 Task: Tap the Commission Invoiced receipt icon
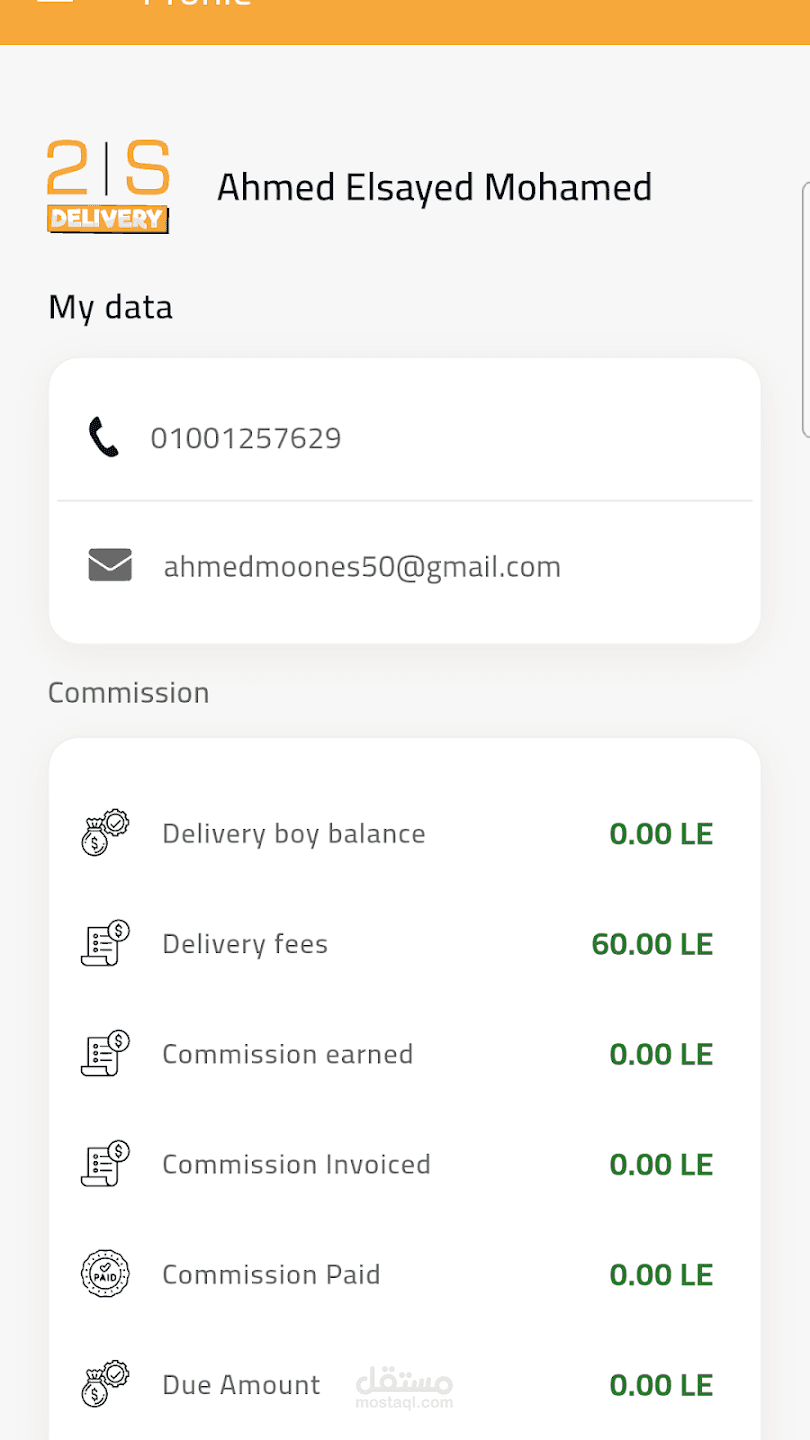point(105,1164)
